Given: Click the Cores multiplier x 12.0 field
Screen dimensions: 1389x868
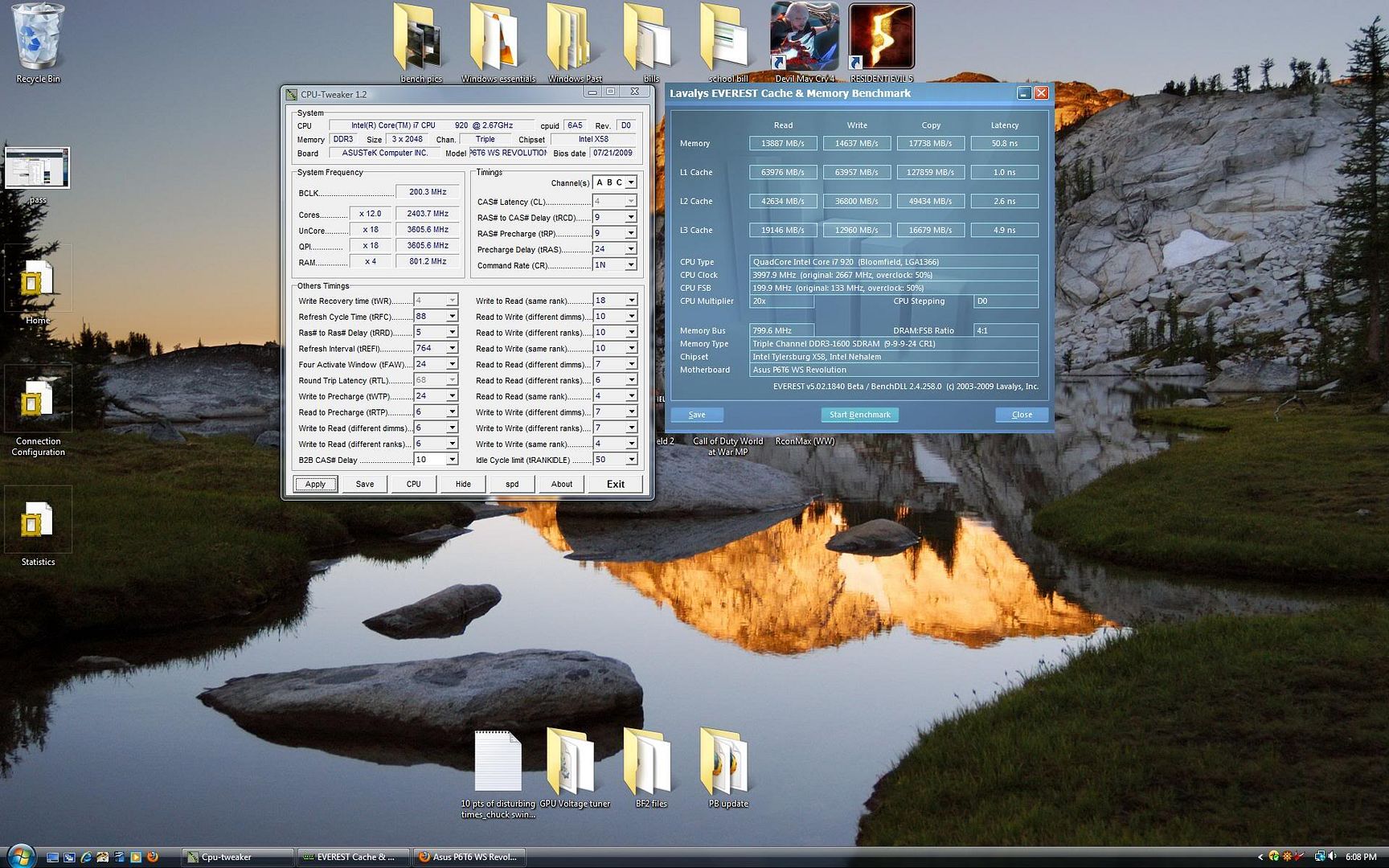Looking at the screenshot, I should (x=371, y=214).
